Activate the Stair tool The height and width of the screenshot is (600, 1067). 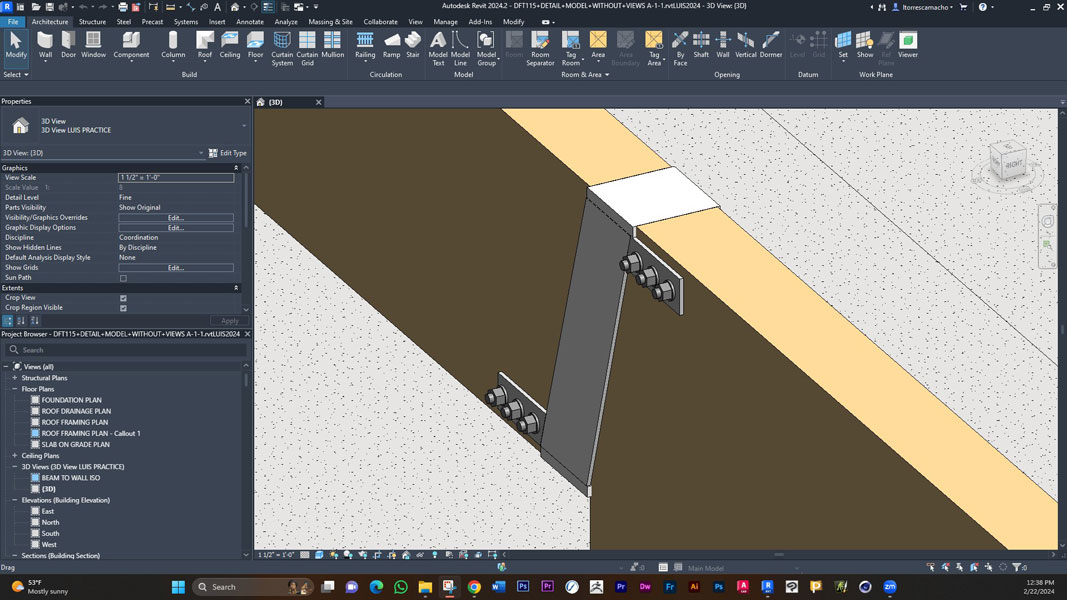tap(413, 45)
